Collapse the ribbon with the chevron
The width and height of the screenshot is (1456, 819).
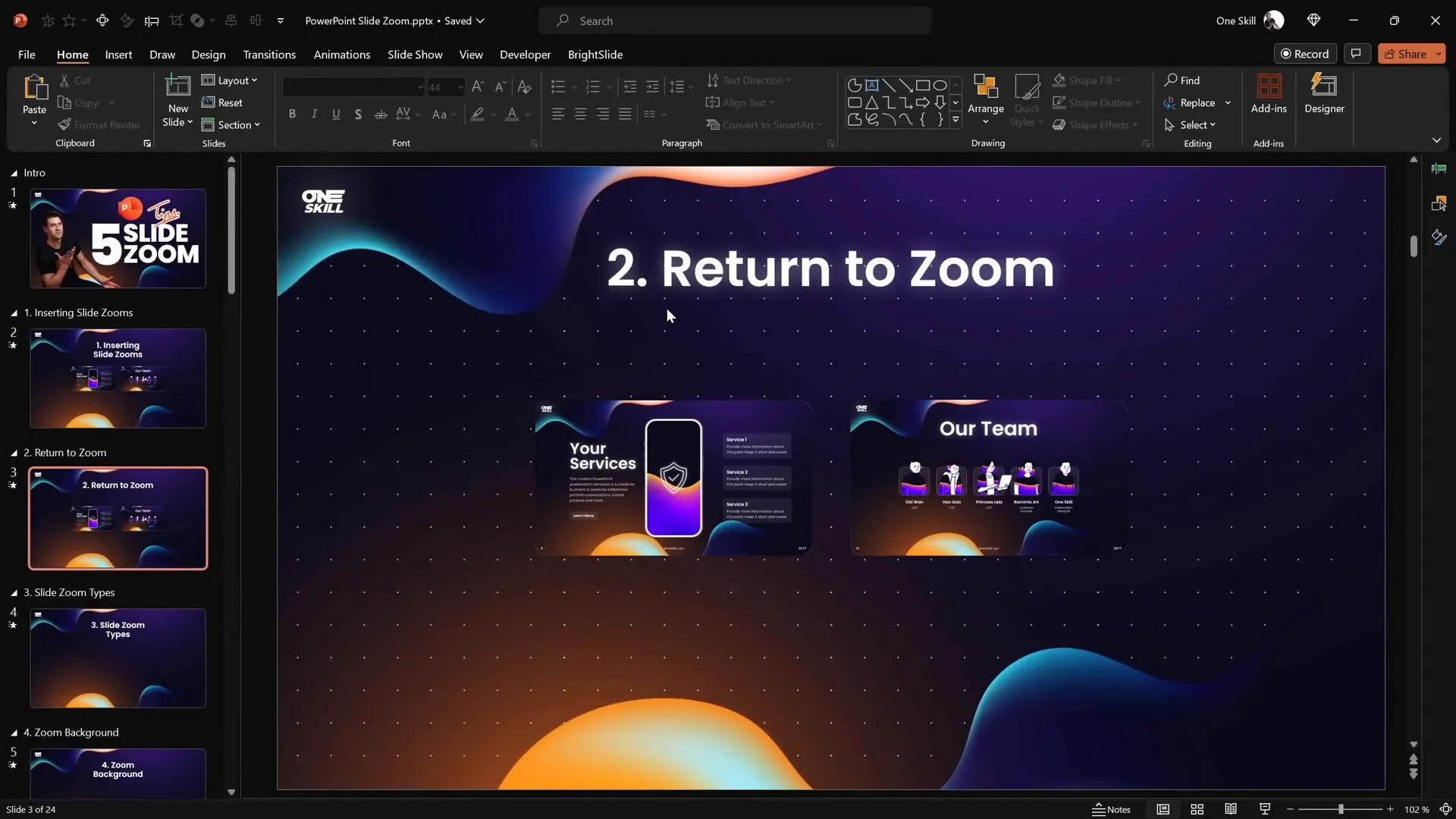click(x=1436, y=140)
